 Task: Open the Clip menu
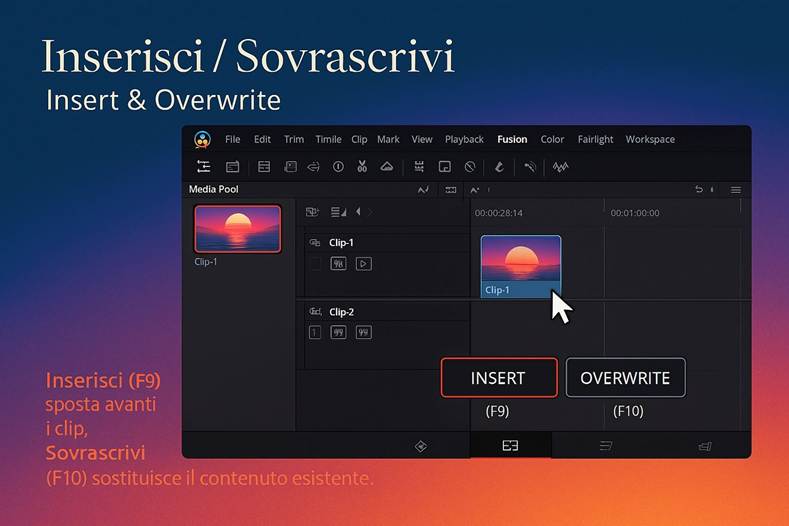(x=359, y=139)
